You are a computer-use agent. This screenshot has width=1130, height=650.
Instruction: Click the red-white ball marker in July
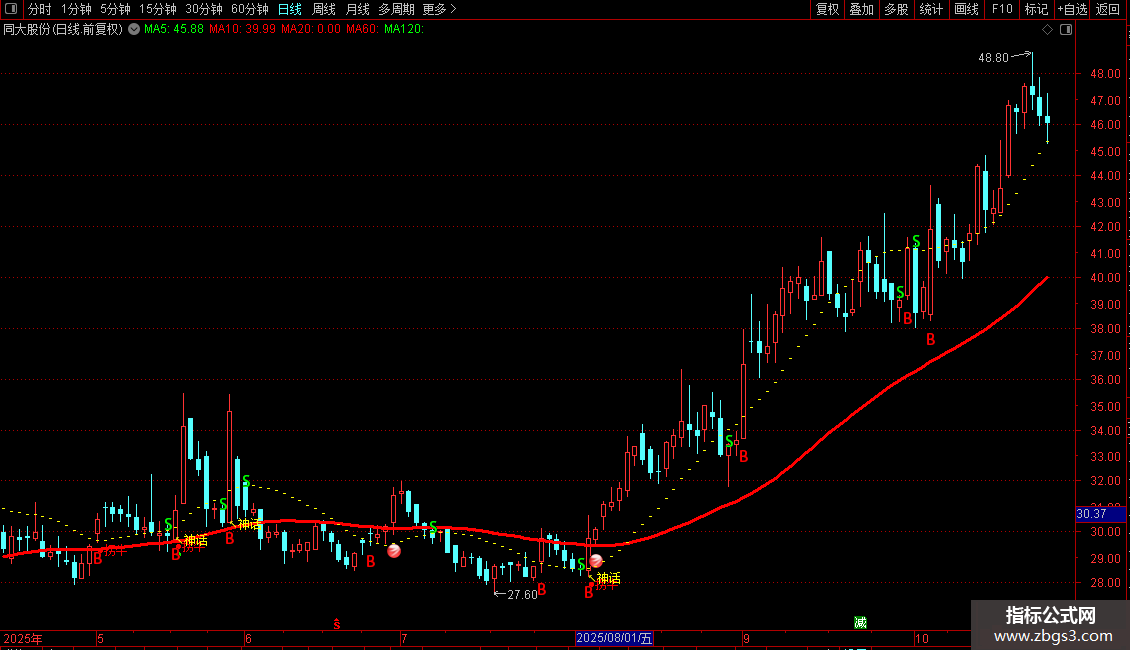click(x=394, y=551)
